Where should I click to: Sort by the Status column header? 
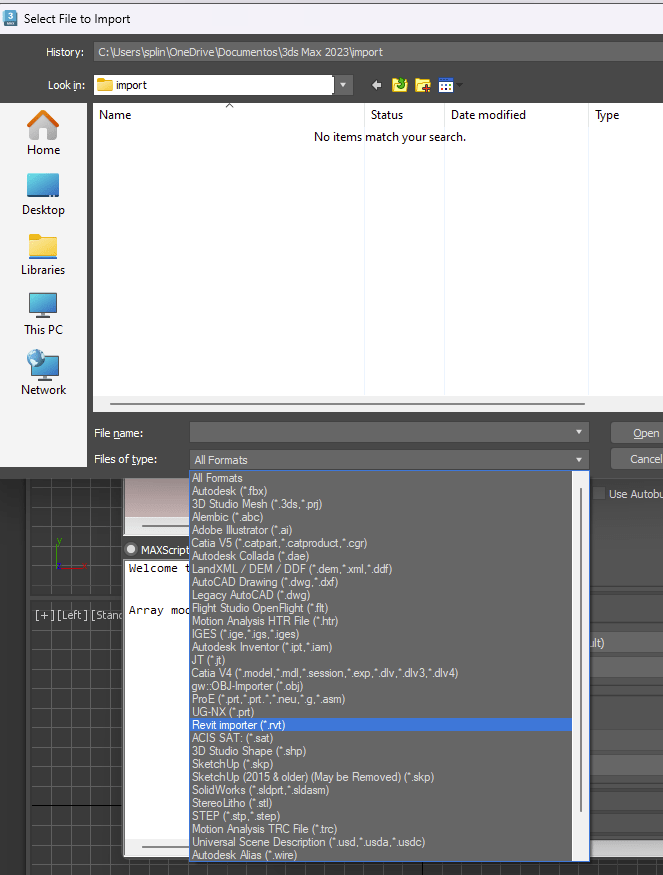(405, 114)
